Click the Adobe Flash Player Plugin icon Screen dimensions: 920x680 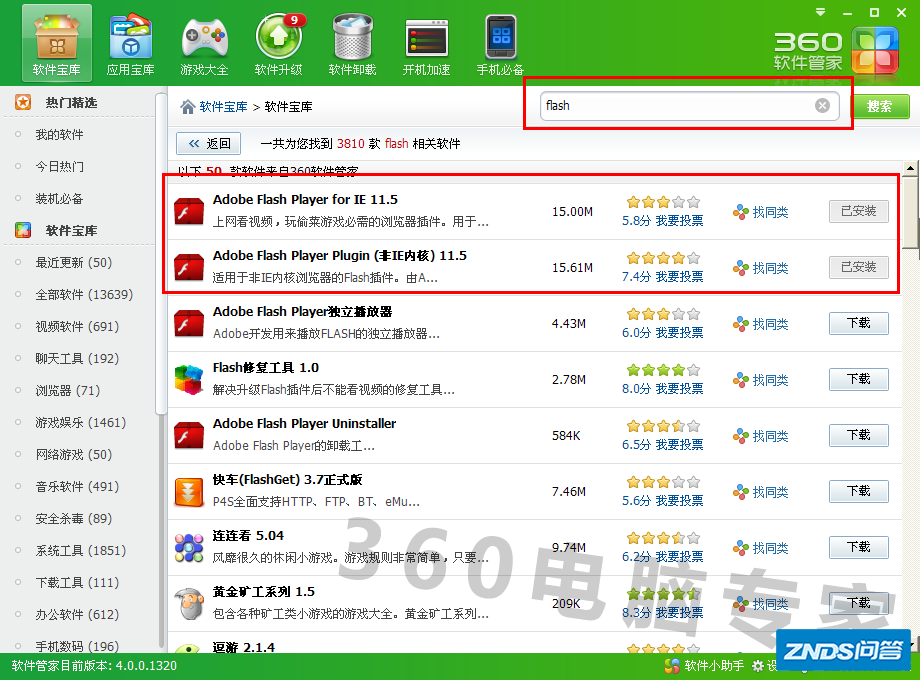click(x=189, y=268)
